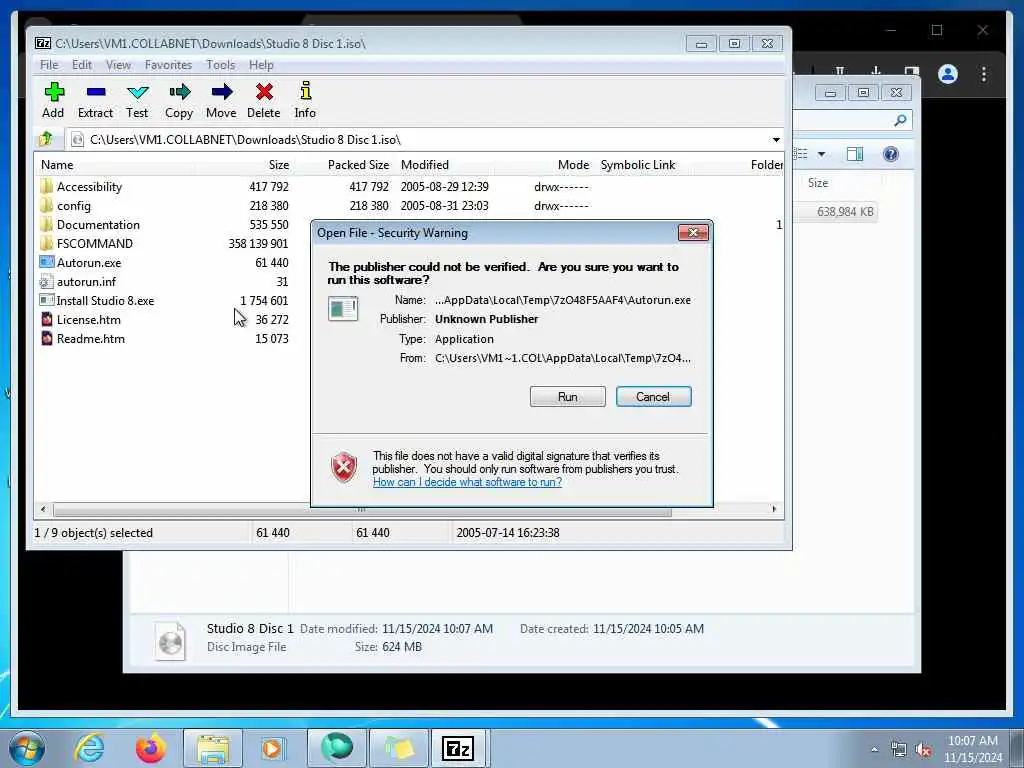Select the autorun.inf file icon
Viewport: 1024px width, 768px height.
pyautogui.click(x=46, y=281)
